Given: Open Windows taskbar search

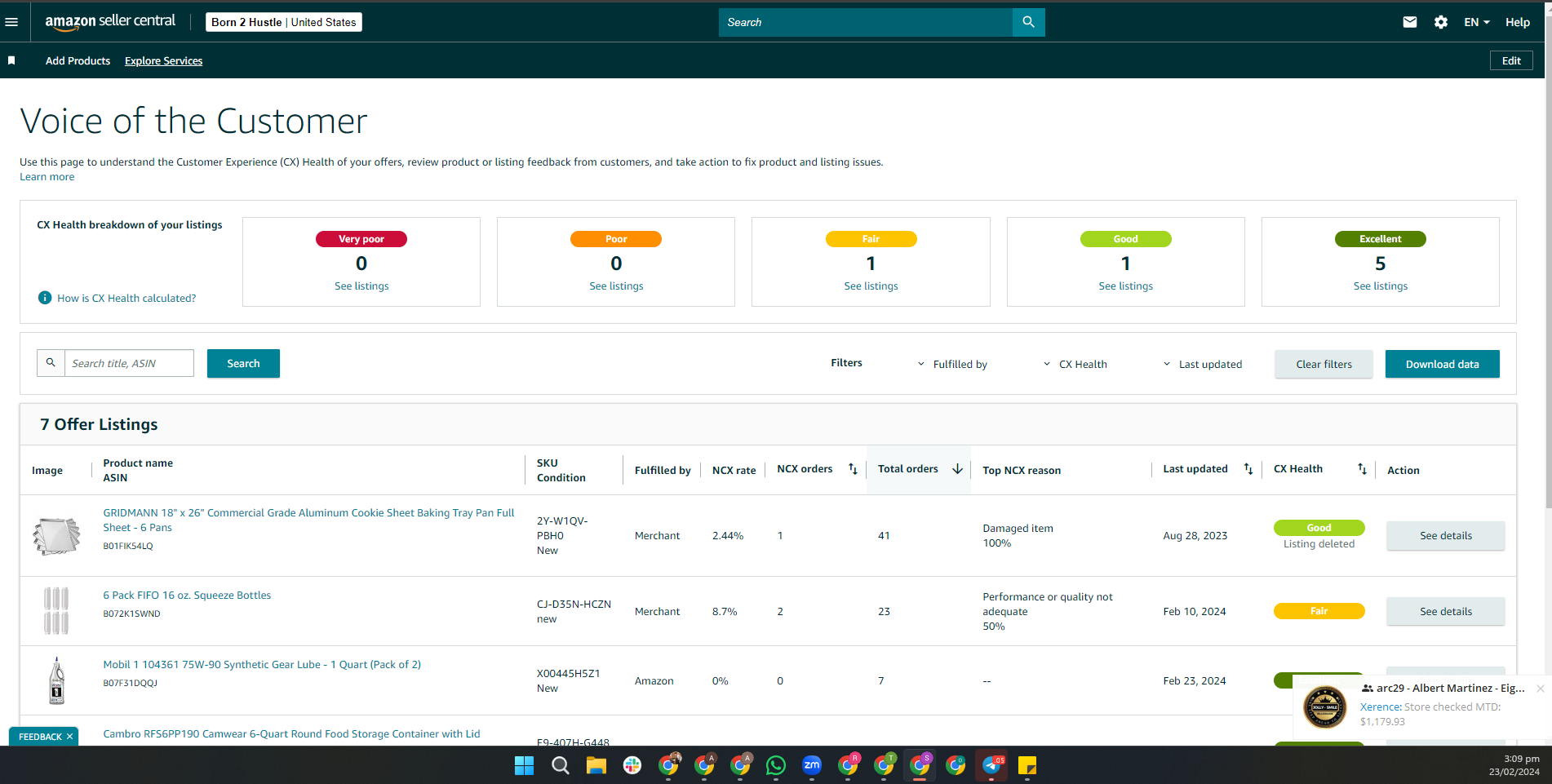Looking at the screenshot, I should 560,765.
